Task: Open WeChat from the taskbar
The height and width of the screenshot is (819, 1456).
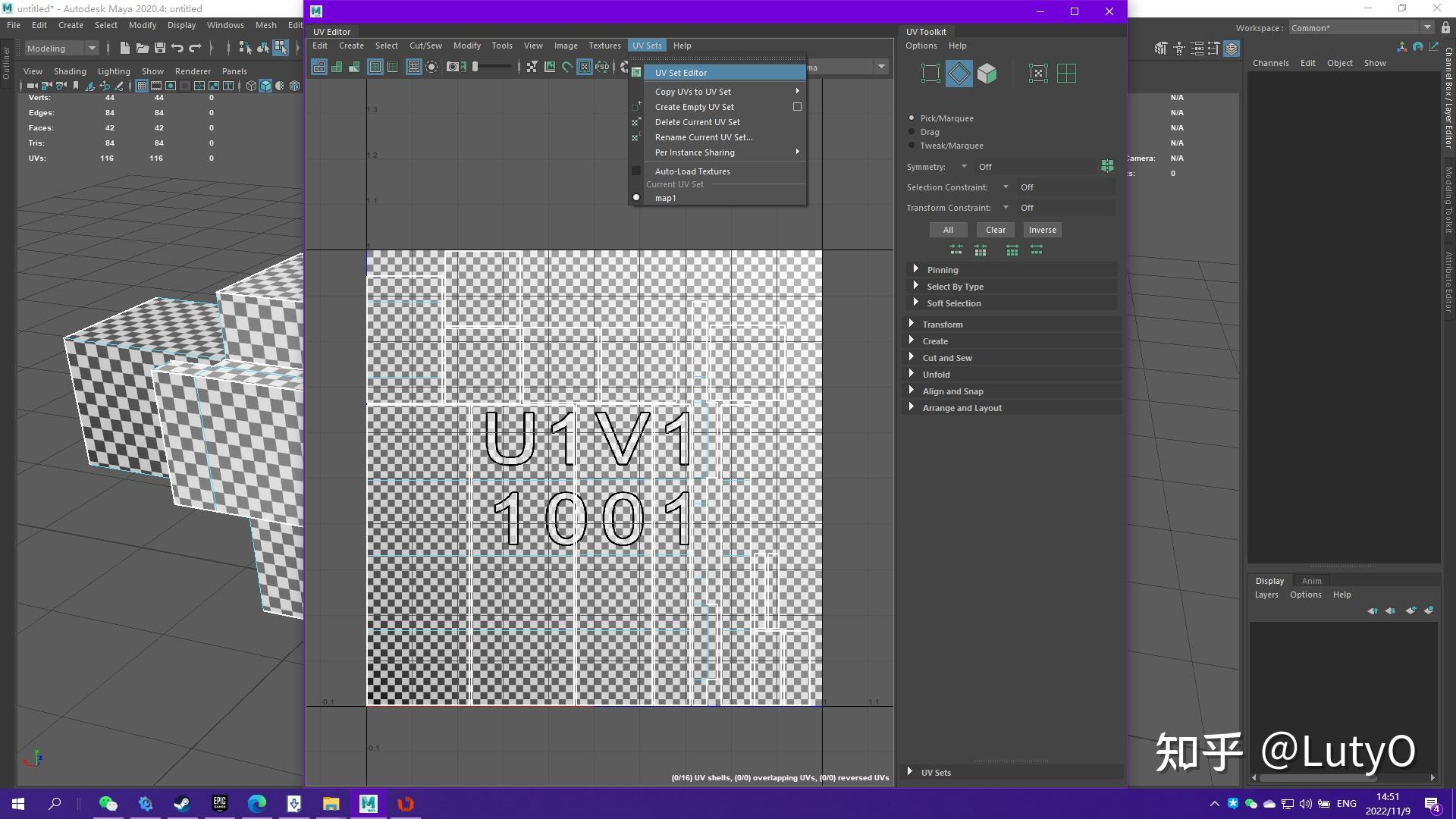Action: pyautogui.click(x=108, y=804)
